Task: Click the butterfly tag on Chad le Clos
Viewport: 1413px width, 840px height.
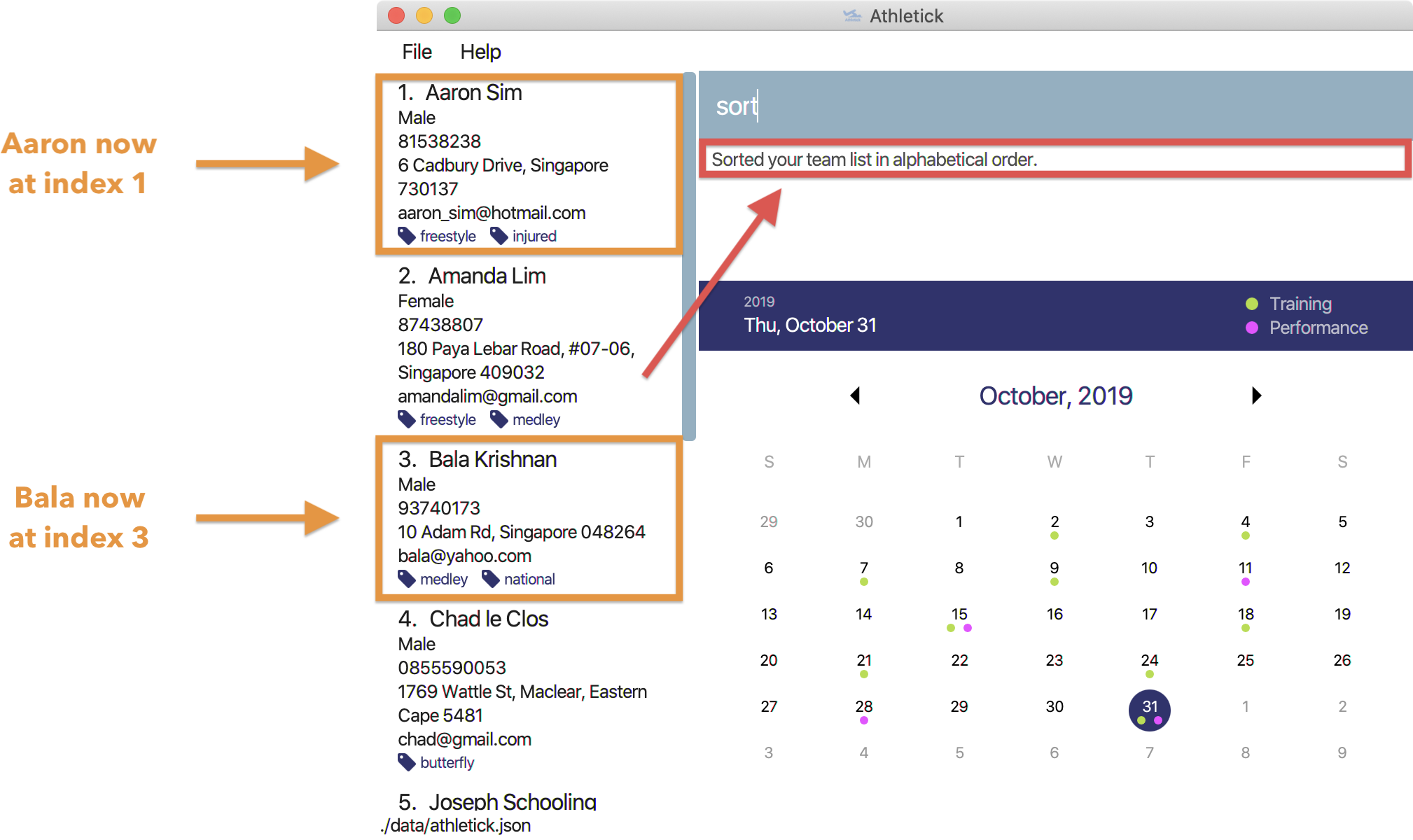Action: tap(432, 763)
